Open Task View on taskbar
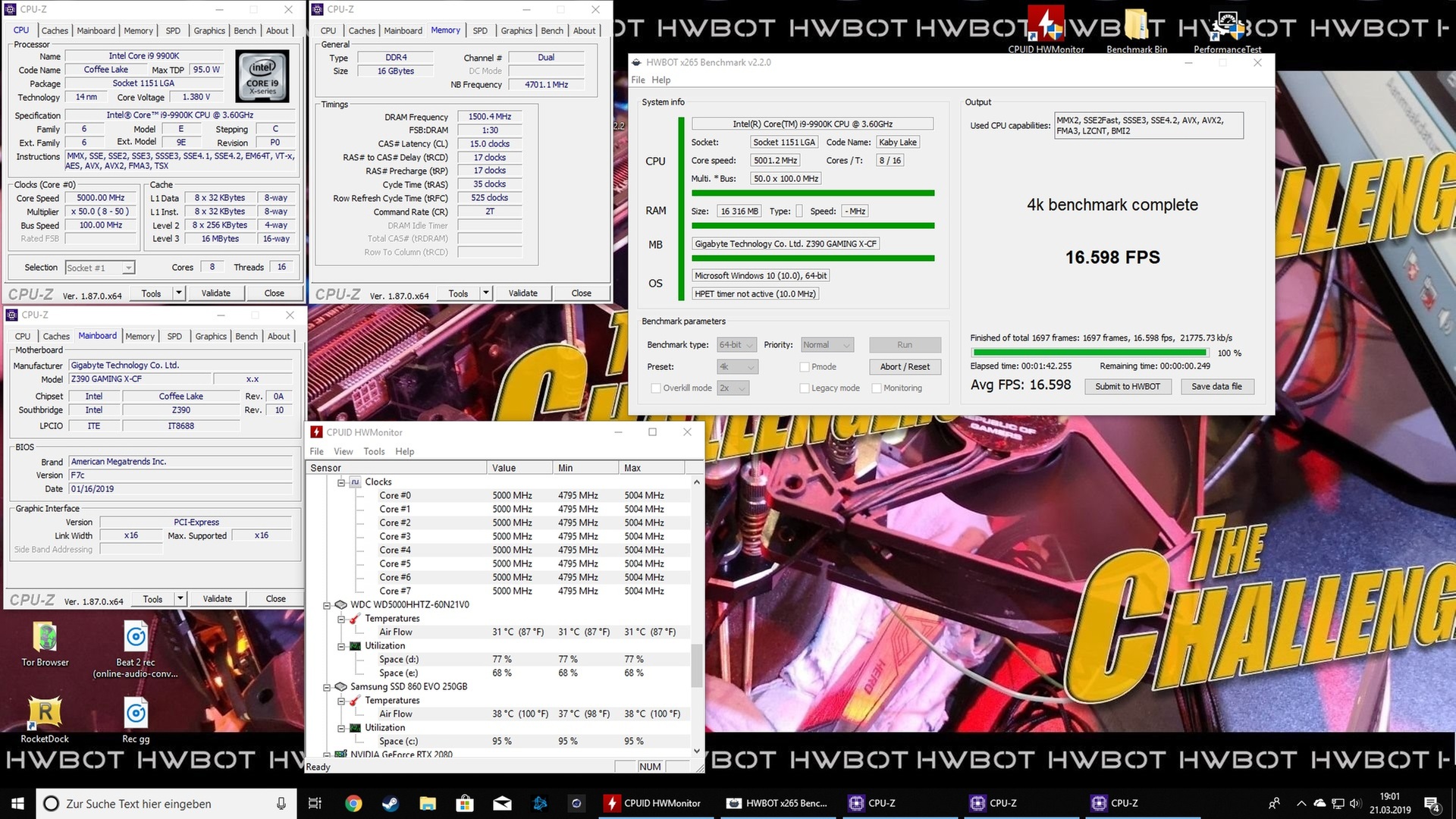The height and width of the screenshot is (819, 1456). 315,803
